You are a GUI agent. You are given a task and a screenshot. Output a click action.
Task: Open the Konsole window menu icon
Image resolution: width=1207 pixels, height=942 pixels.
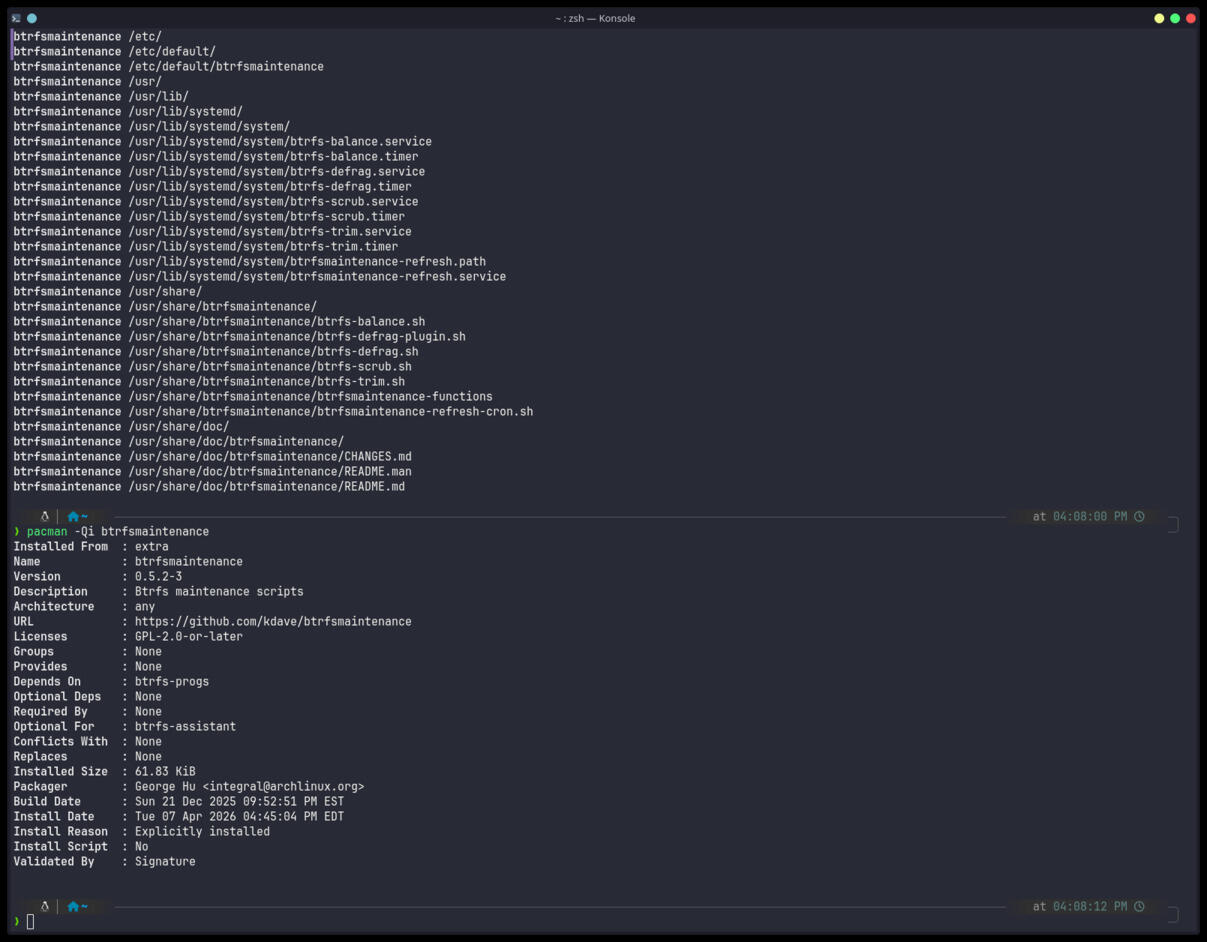[16, 18]
